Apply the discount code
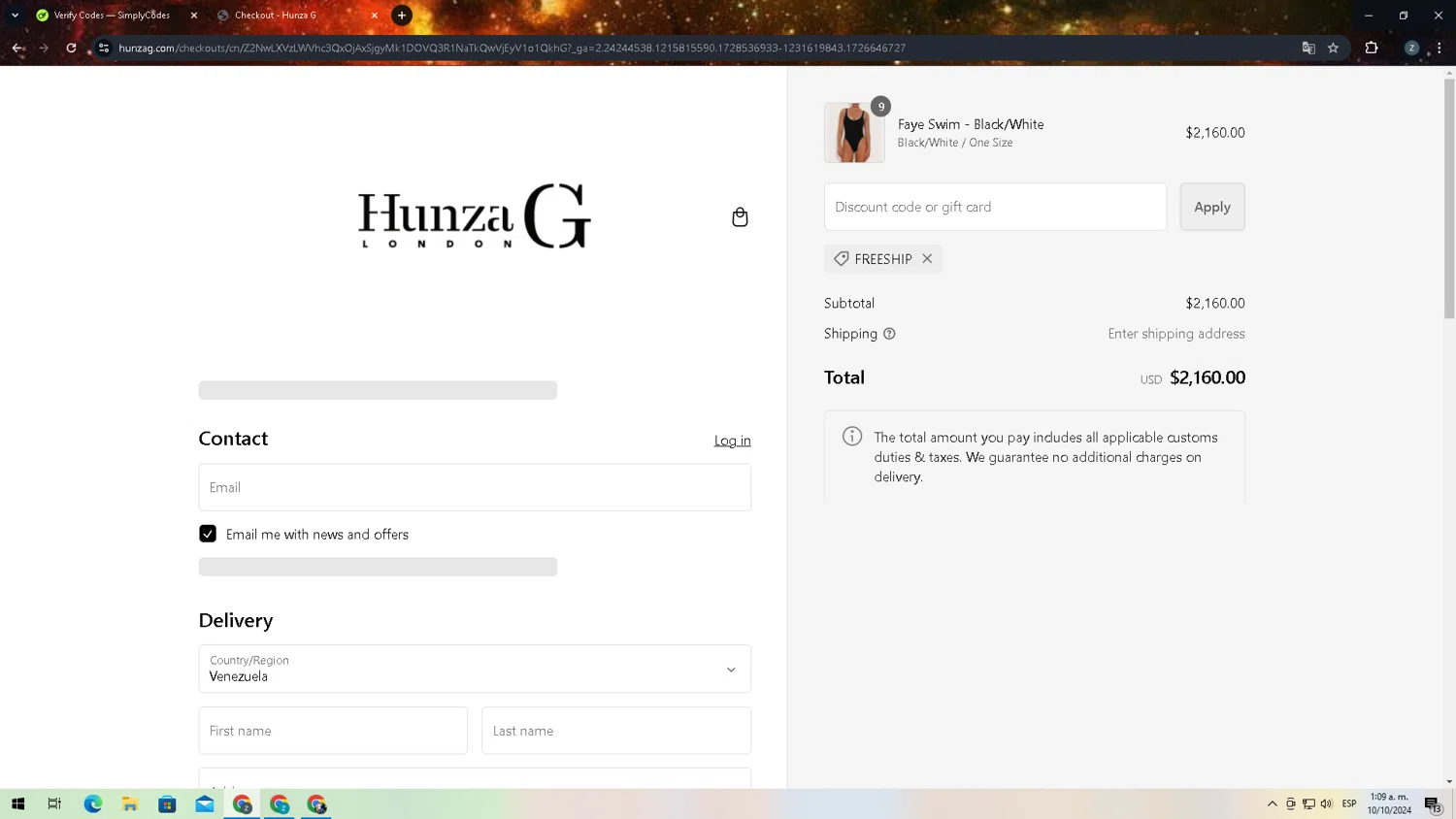 (1212, 207)
